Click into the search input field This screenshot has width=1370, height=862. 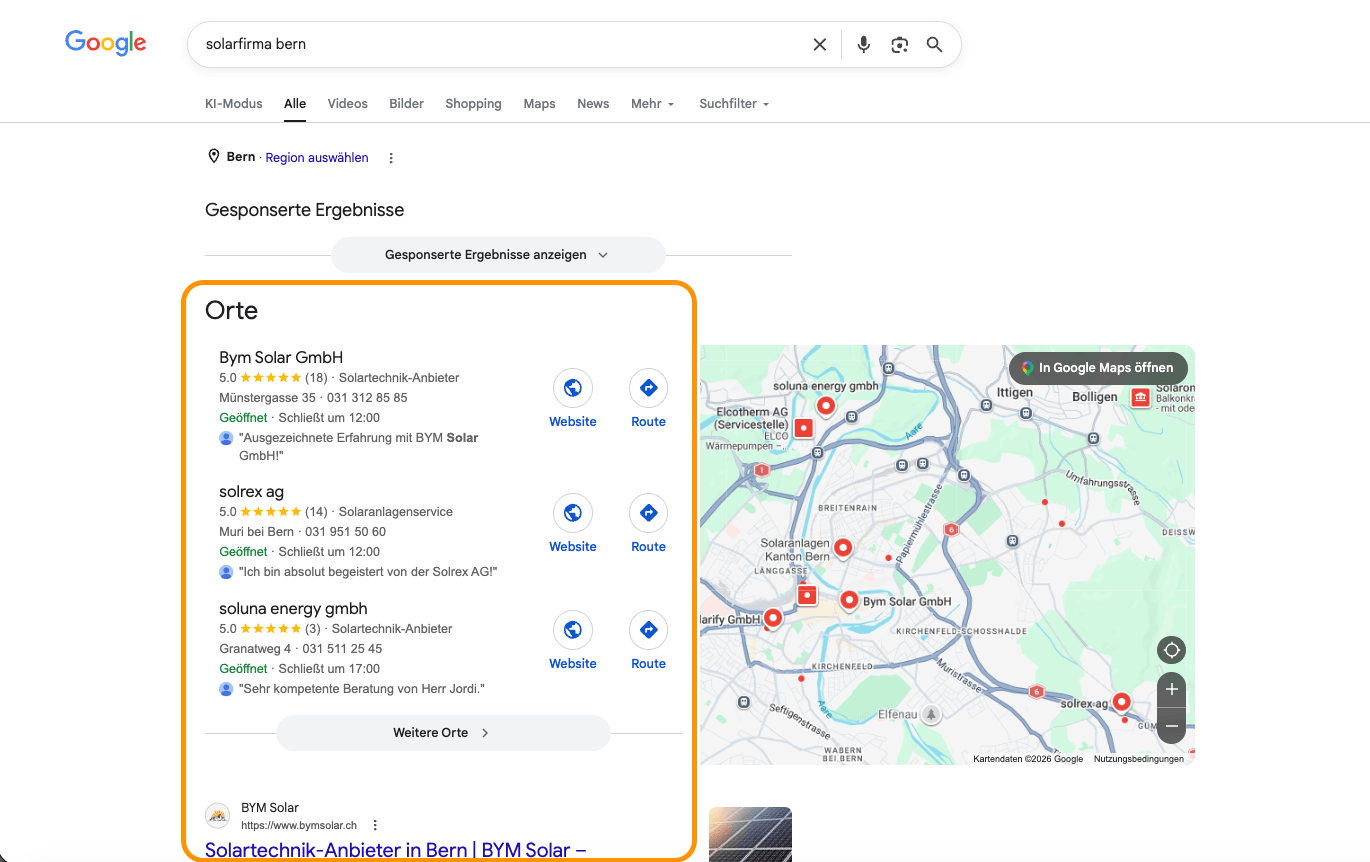point(500,44)
